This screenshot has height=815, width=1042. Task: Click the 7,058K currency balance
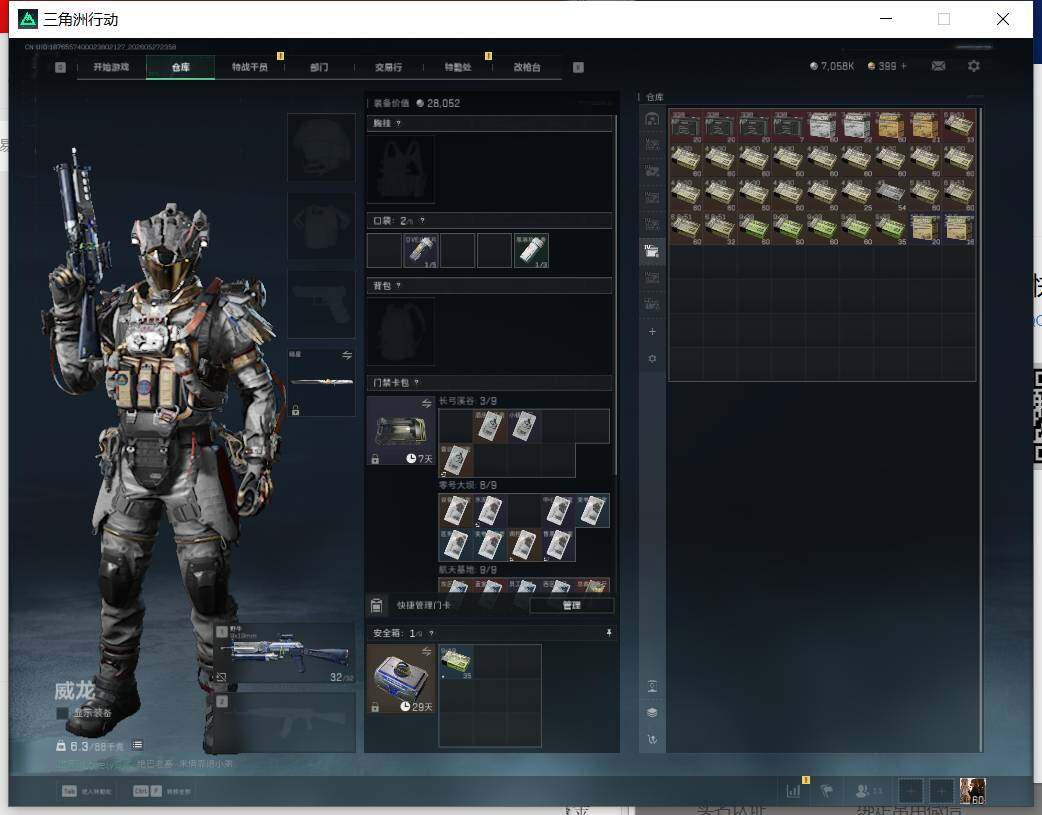click(x=832, y=66)
